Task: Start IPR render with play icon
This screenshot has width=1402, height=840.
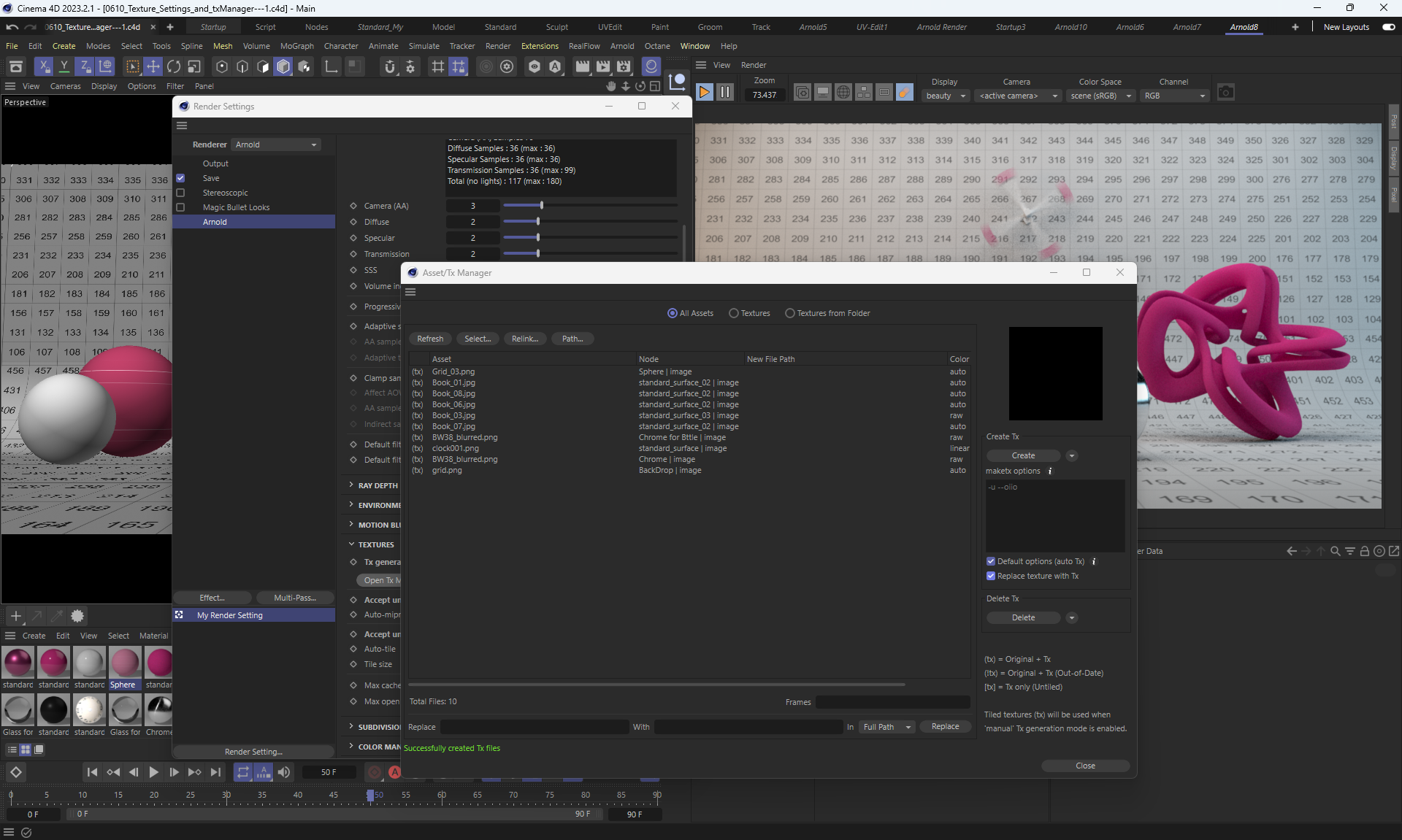Action: pyautogui.click(x=704, y=92)
